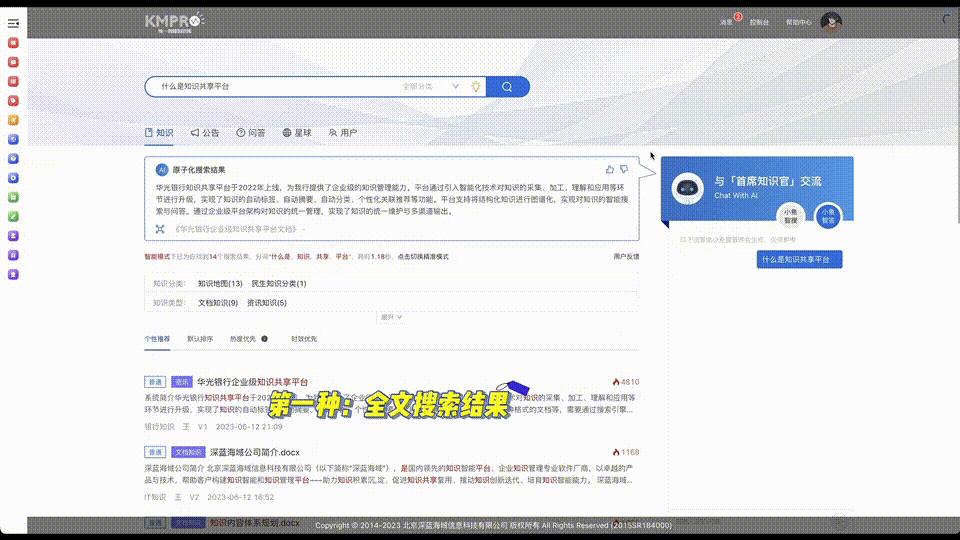The image size is (960, 540).
Task: Give thumbs down to atomic search result
Action: [624, 170]
